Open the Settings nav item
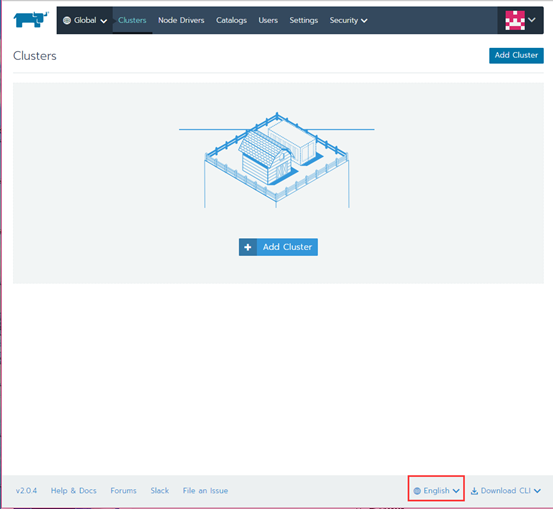Screen dimensions: 553x509 (x=304, y=20)
